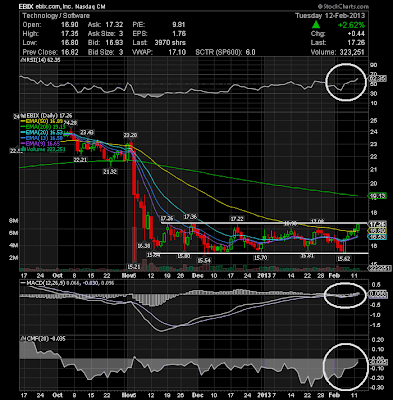Click the EBIX ticker symbol in header
393x400 pixels.
tap(28, 6)
